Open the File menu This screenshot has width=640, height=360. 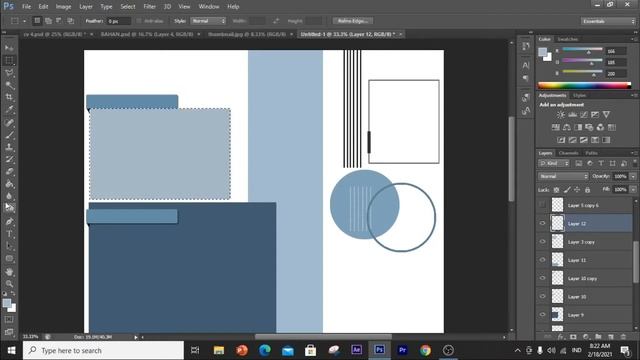27,7
